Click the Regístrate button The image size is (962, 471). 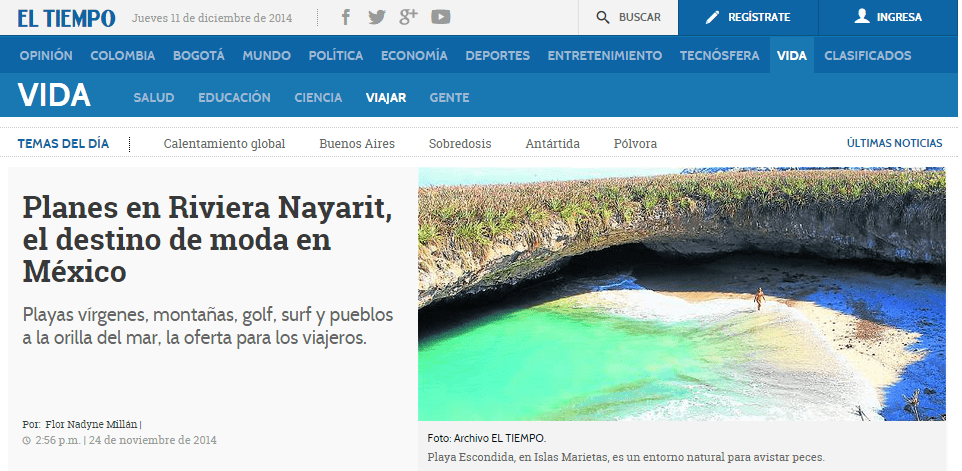[x=748, y=18]
